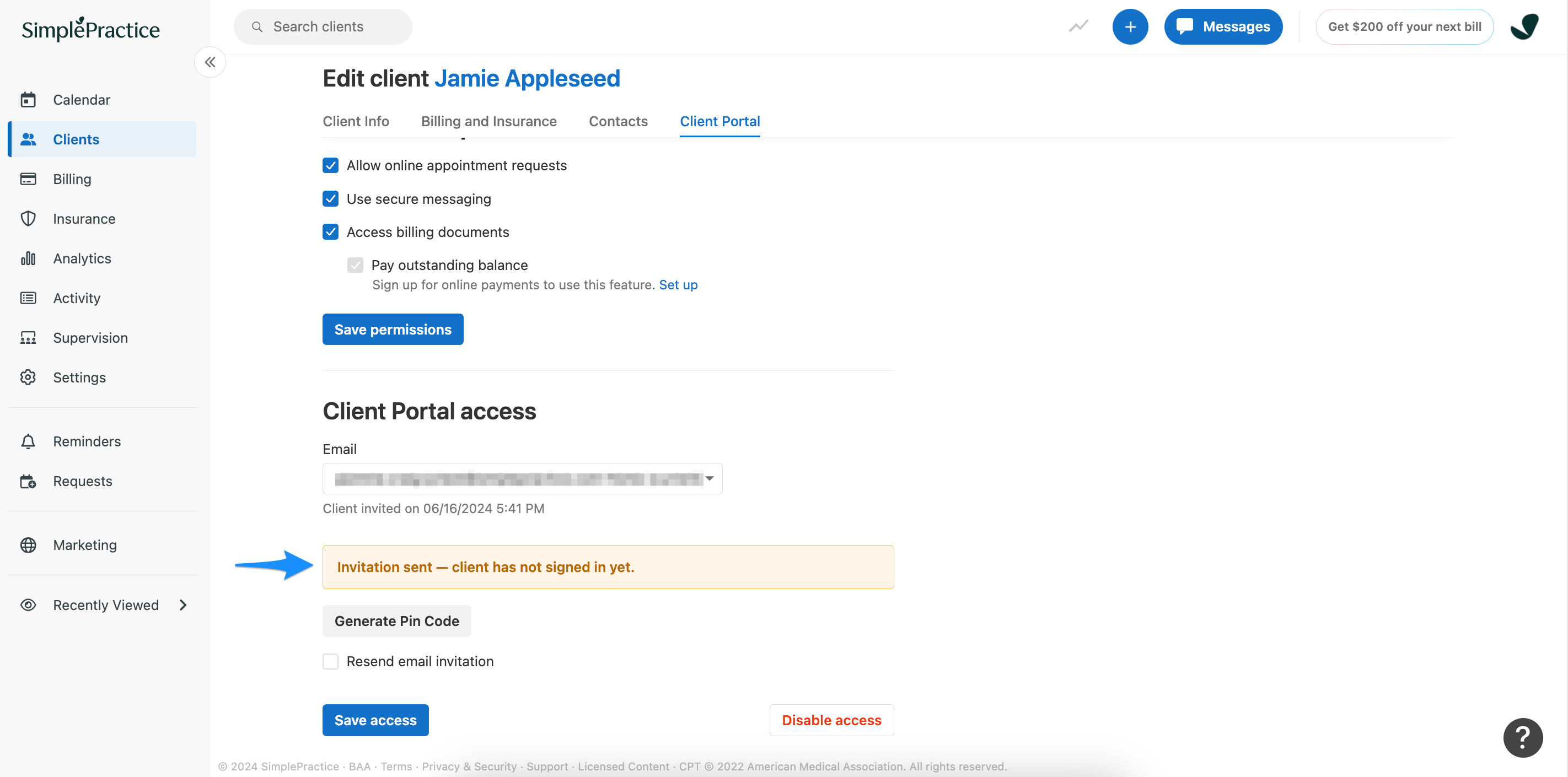Toggle Pay outstanding balance checkbox

[355, 265]
